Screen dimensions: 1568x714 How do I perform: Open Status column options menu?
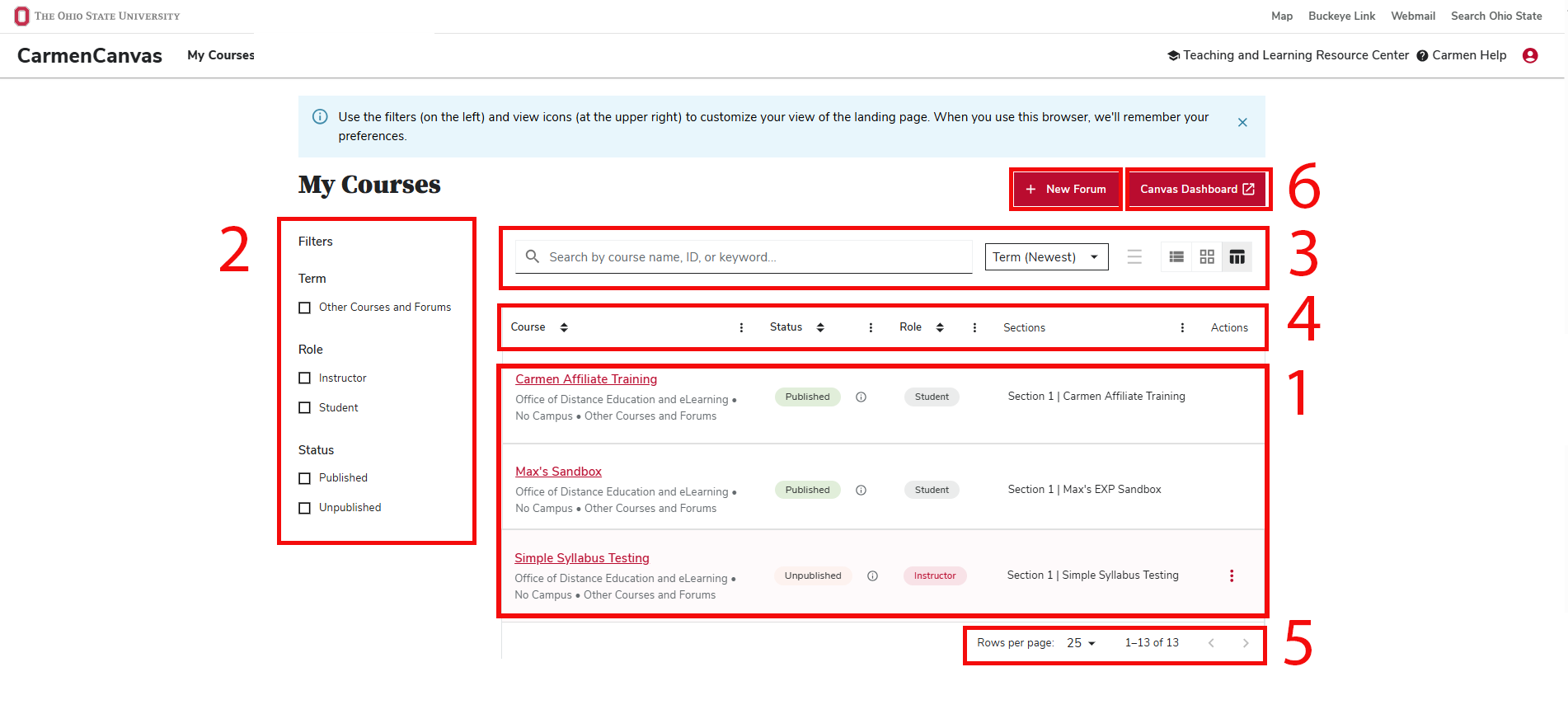coord(871,327)
